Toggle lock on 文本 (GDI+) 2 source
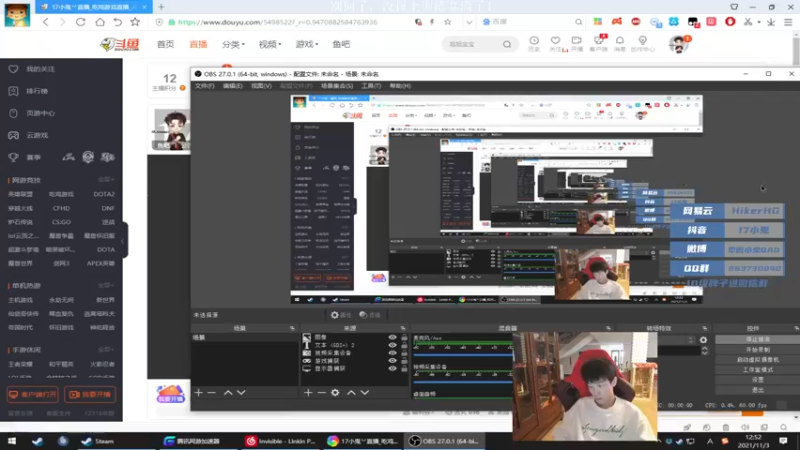 [404, 345]
